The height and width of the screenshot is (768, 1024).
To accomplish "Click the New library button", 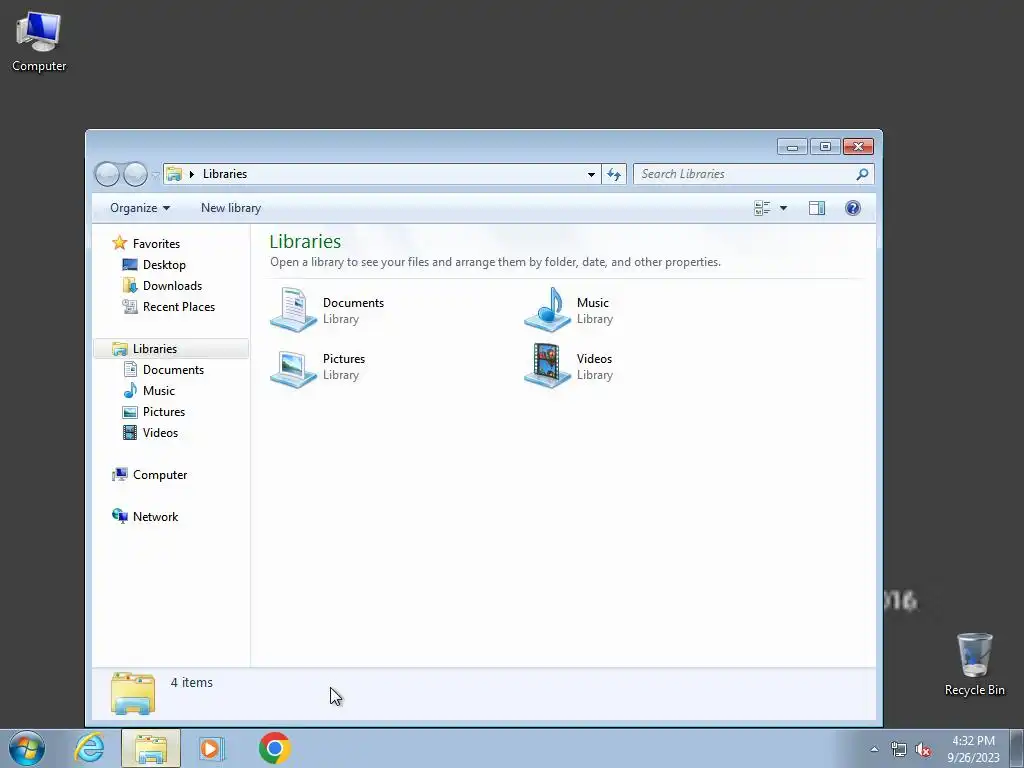I will [231, 208].
